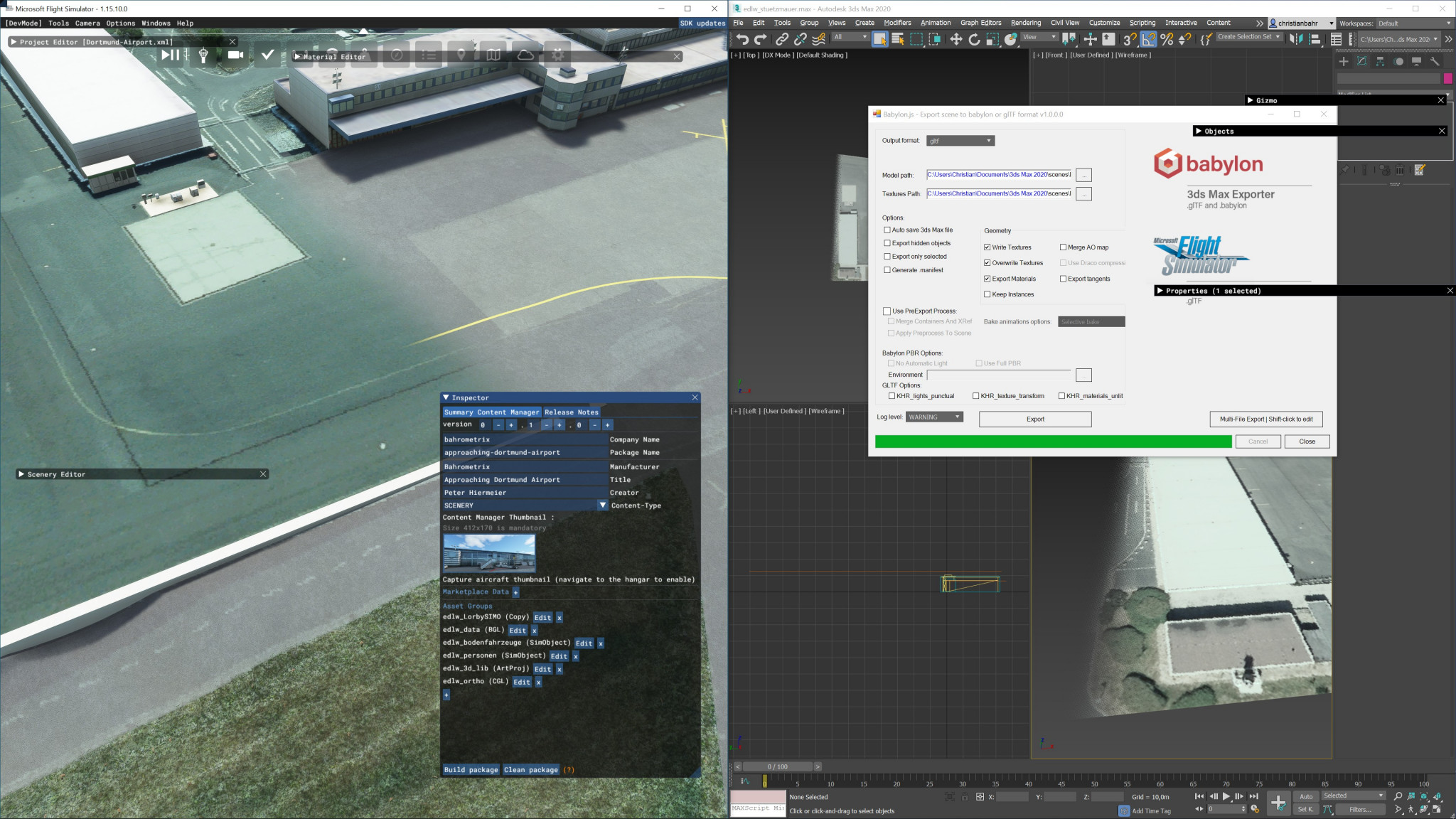
Task: Click the weather cloud icon in Flight Simulator toolbar
Action: [x=525, y=55]
